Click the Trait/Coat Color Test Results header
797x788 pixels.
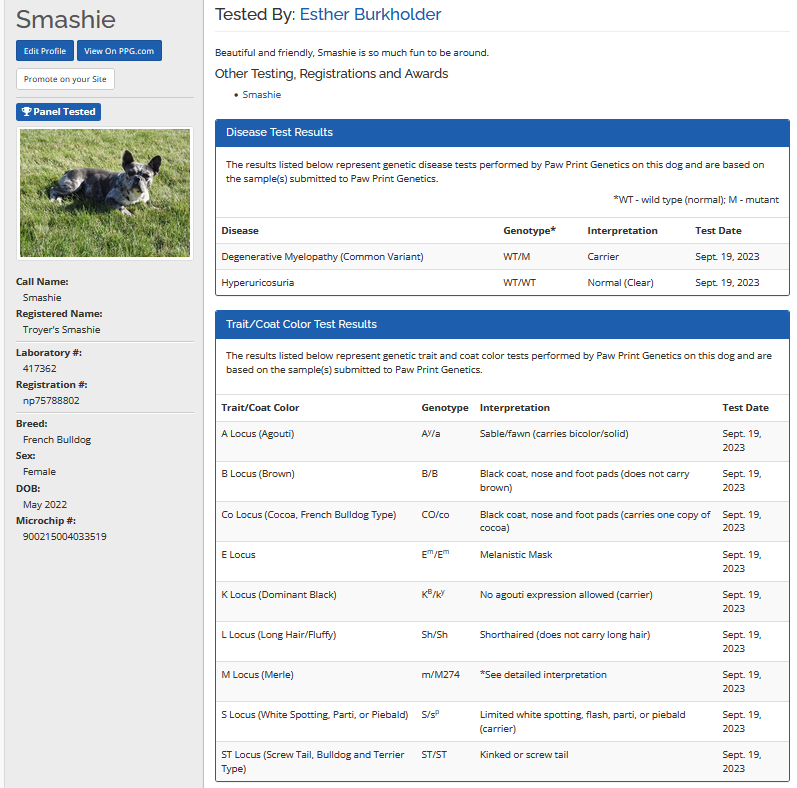click(x=502, y=324)
